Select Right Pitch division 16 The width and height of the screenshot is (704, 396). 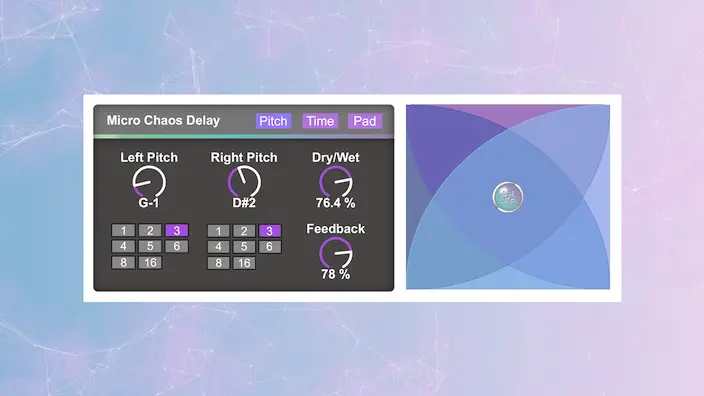tap(244, 263)
